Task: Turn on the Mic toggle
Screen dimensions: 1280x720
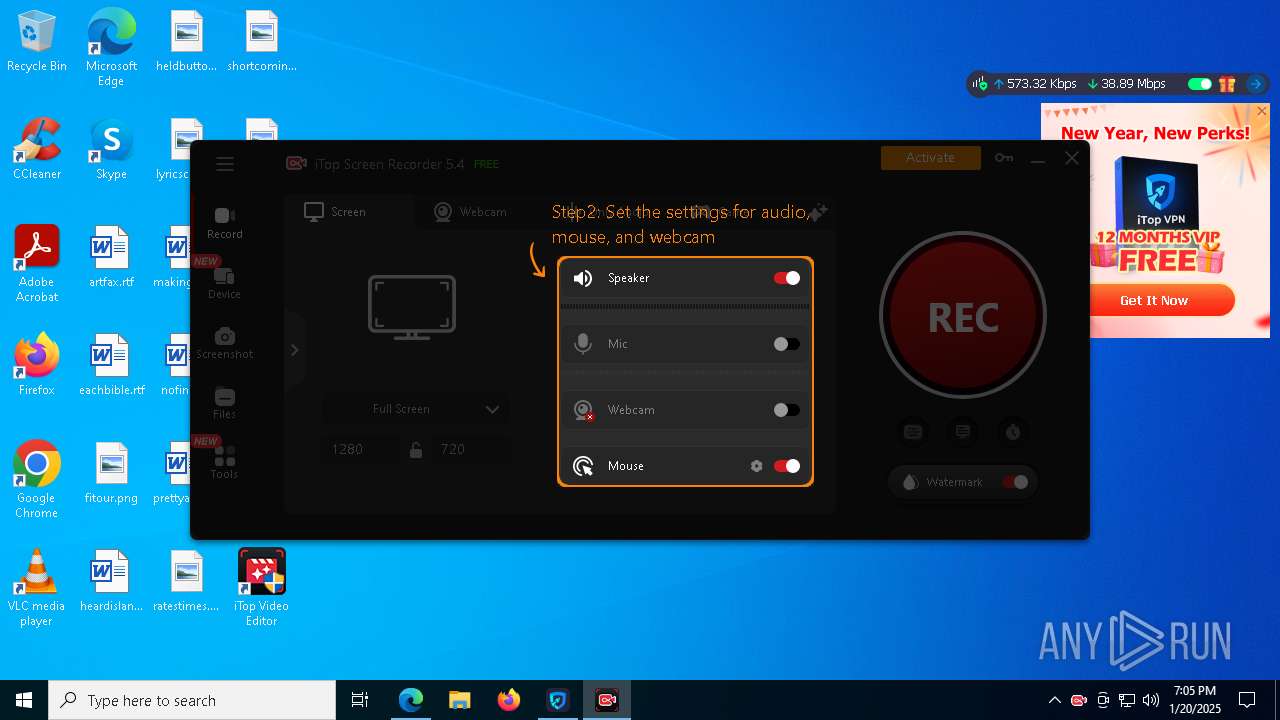Action: coord(787,344)
